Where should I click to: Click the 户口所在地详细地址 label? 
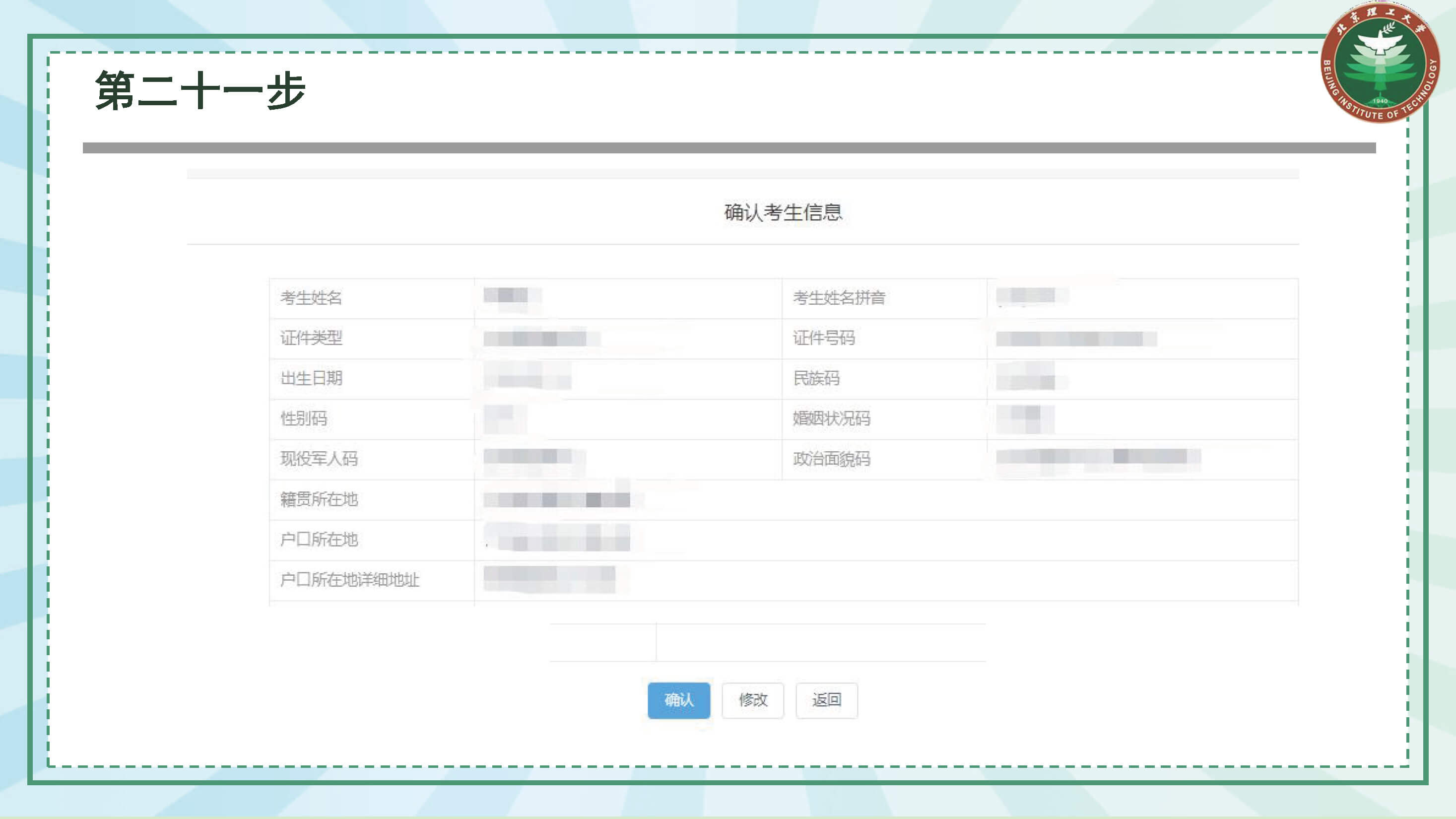(350, 580)
